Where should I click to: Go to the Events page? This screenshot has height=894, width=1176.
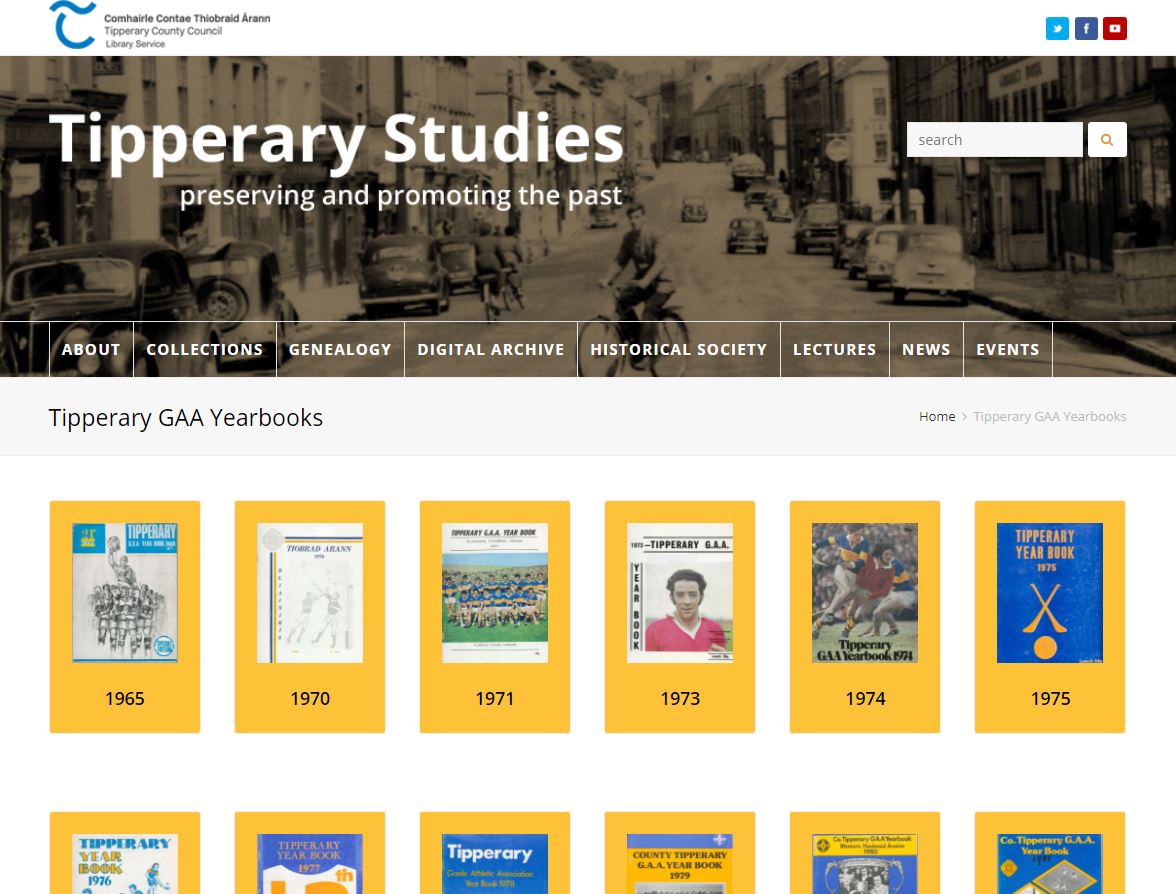(x=1007, y=349)
